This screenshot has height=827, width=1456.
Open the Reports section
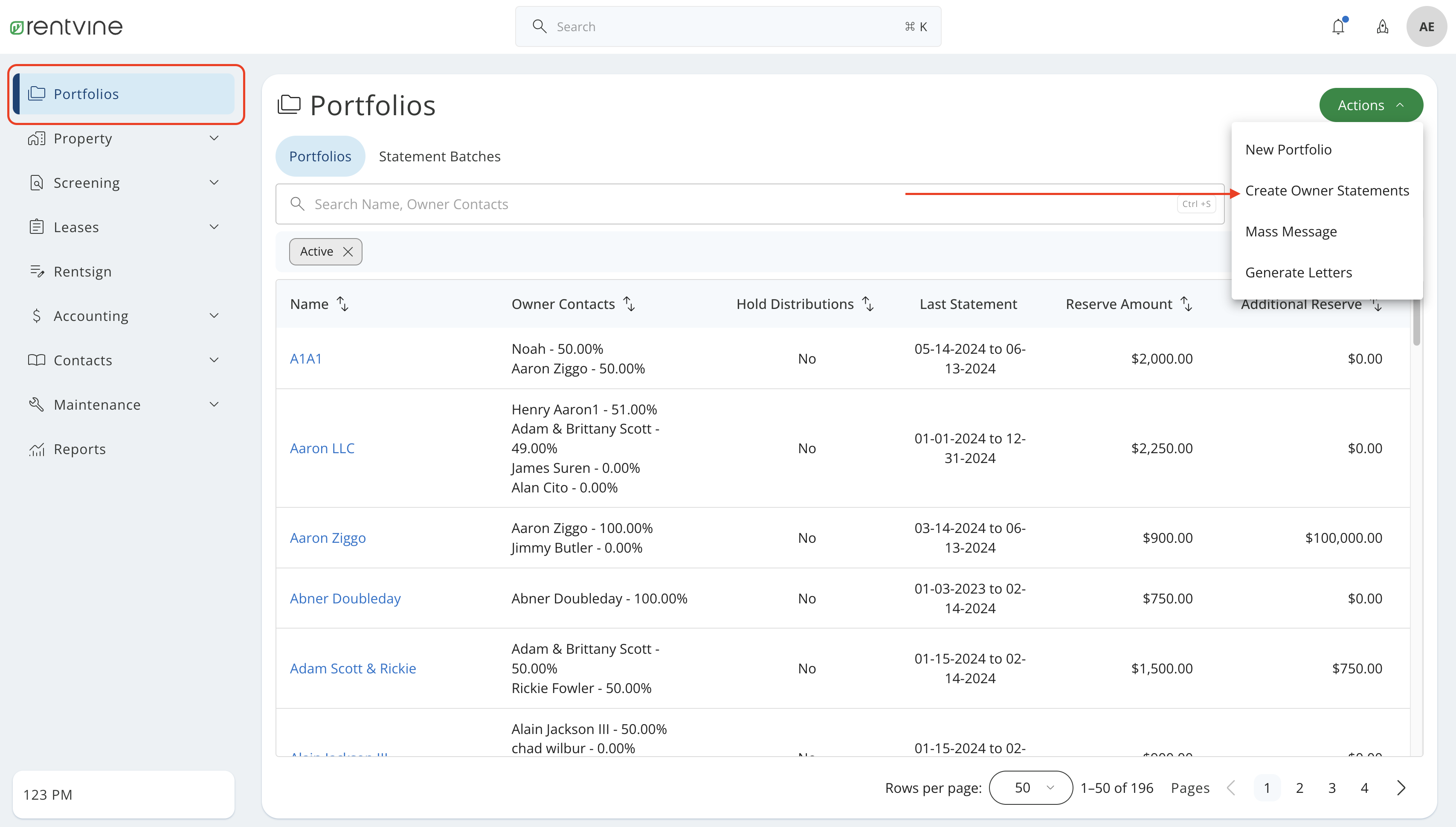(79, 449)
